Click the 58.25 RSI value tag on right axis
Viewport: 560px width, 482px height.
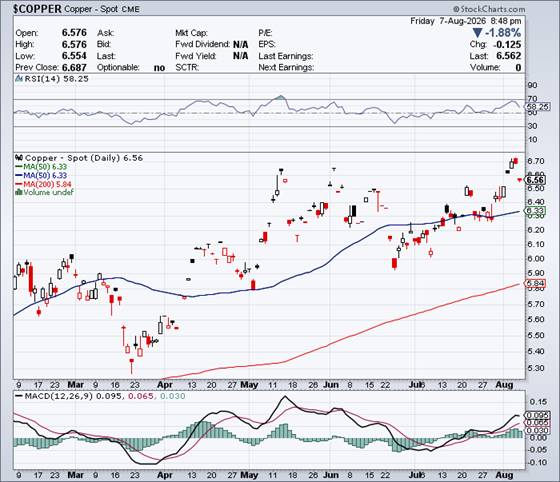click(537, 106)
